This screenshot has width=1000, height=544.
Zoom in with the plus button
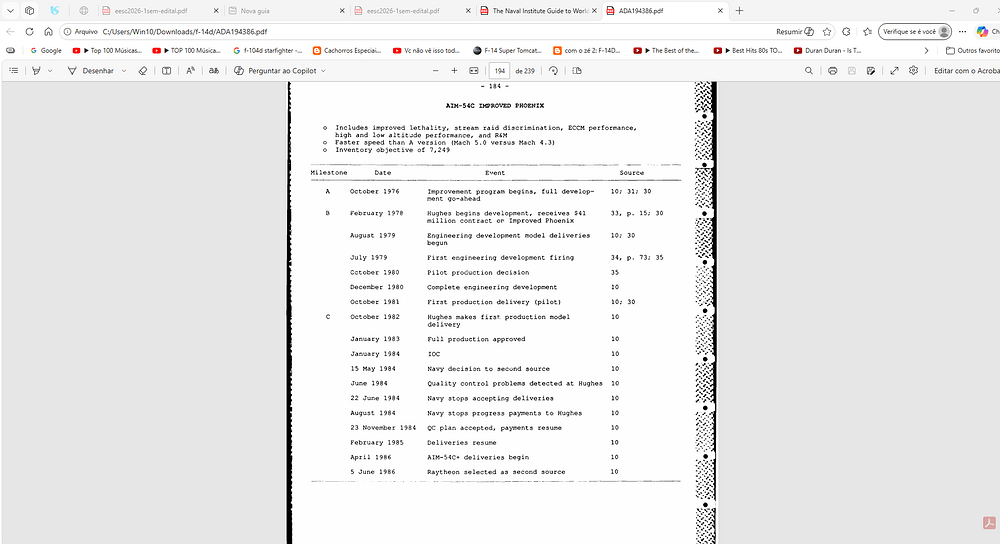click(454, 71)
